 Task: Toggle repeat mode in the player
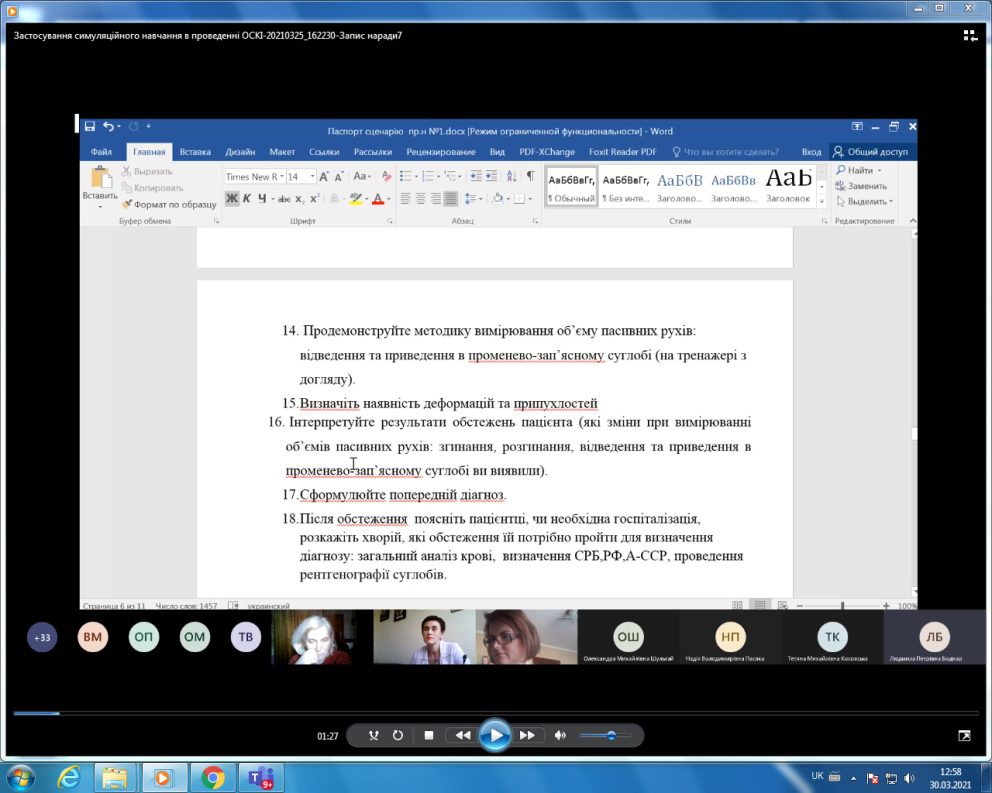click(398, 736)
